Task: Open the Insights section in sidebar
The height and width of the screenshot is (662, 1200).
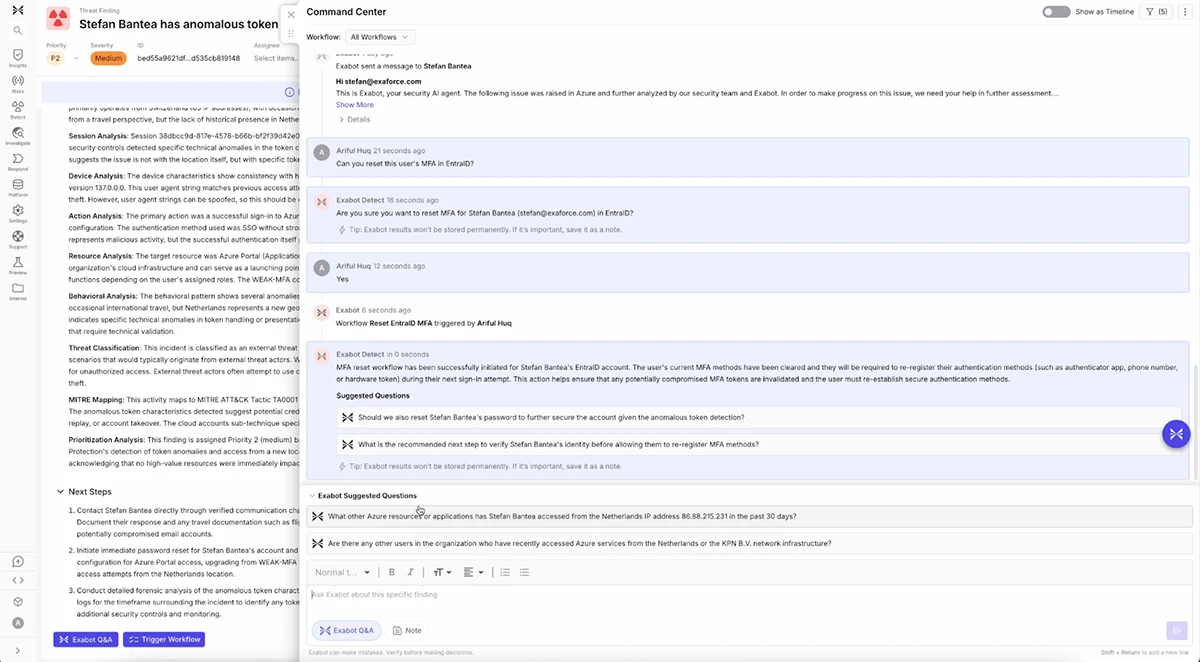Action: 18,56
